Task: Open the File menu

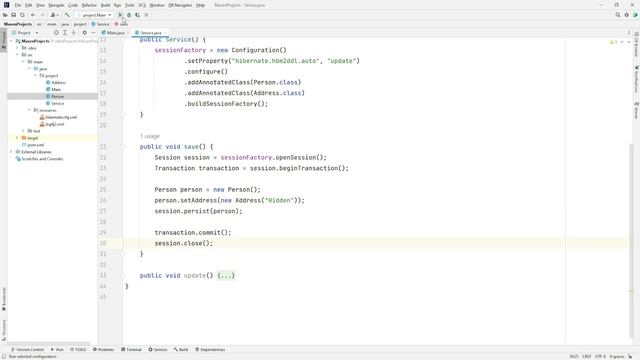Action: point(18,5)
